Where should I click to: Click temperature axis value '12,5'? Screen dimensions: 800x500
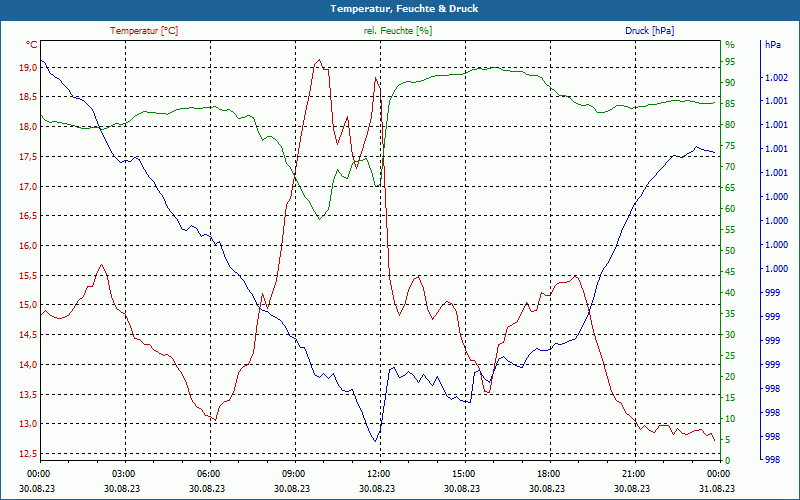point(29,454)
